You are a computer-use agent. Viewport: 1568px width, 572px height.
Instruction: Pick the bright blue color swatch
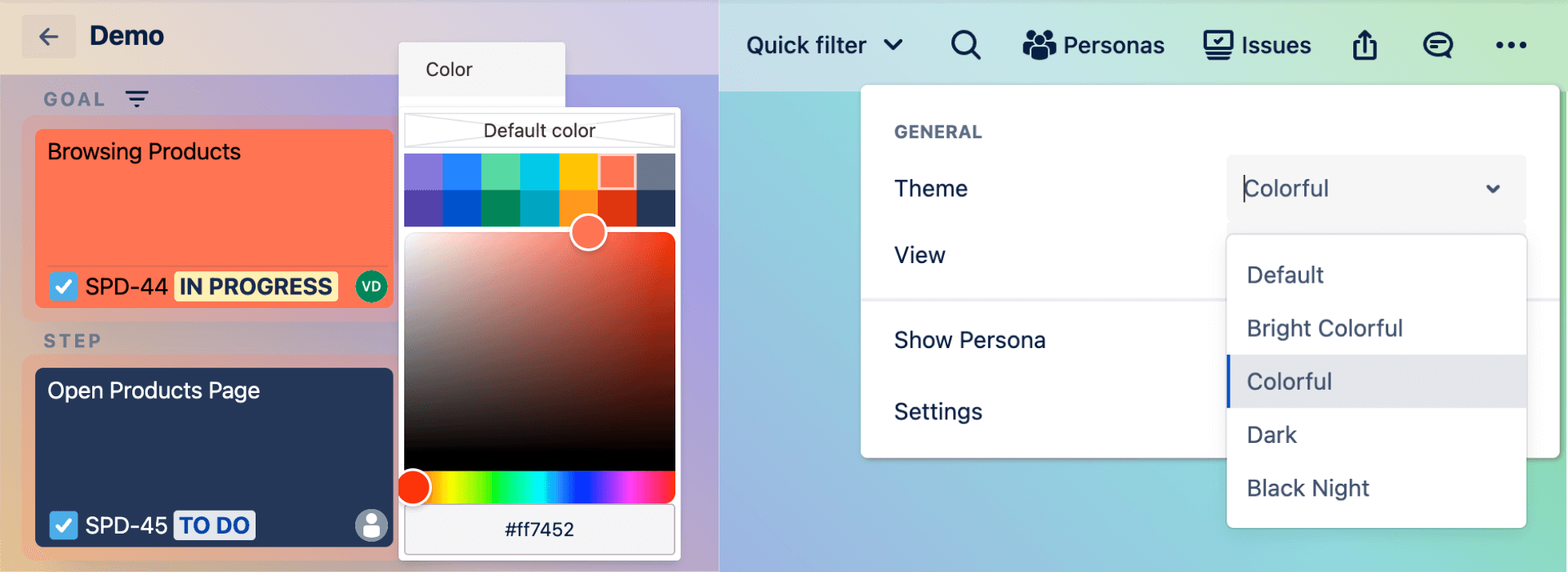tap(461, 172)
